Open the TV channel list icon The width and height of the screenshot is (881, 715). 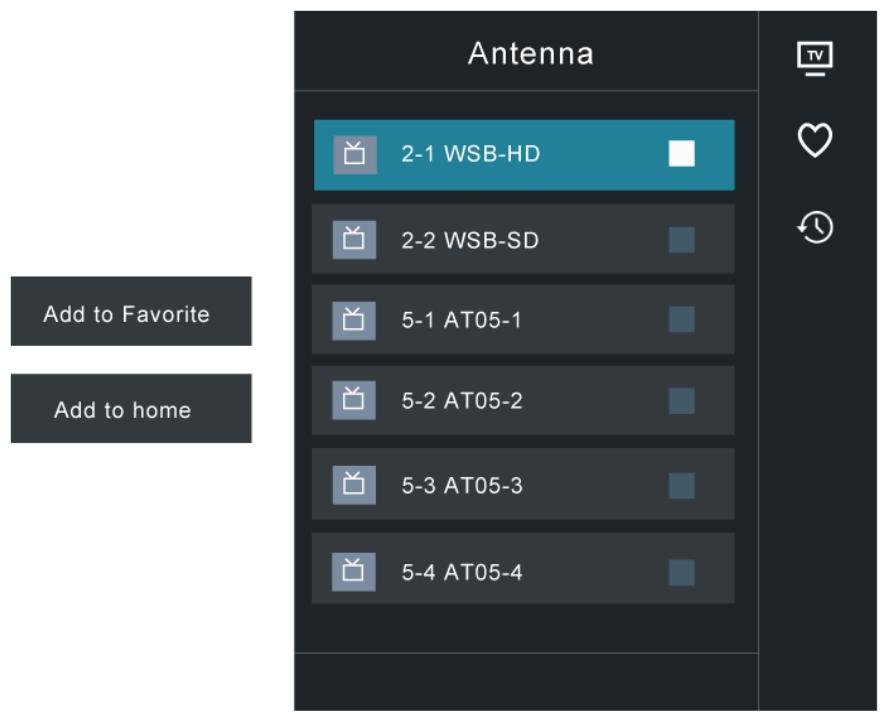click(x=815, y=58)
